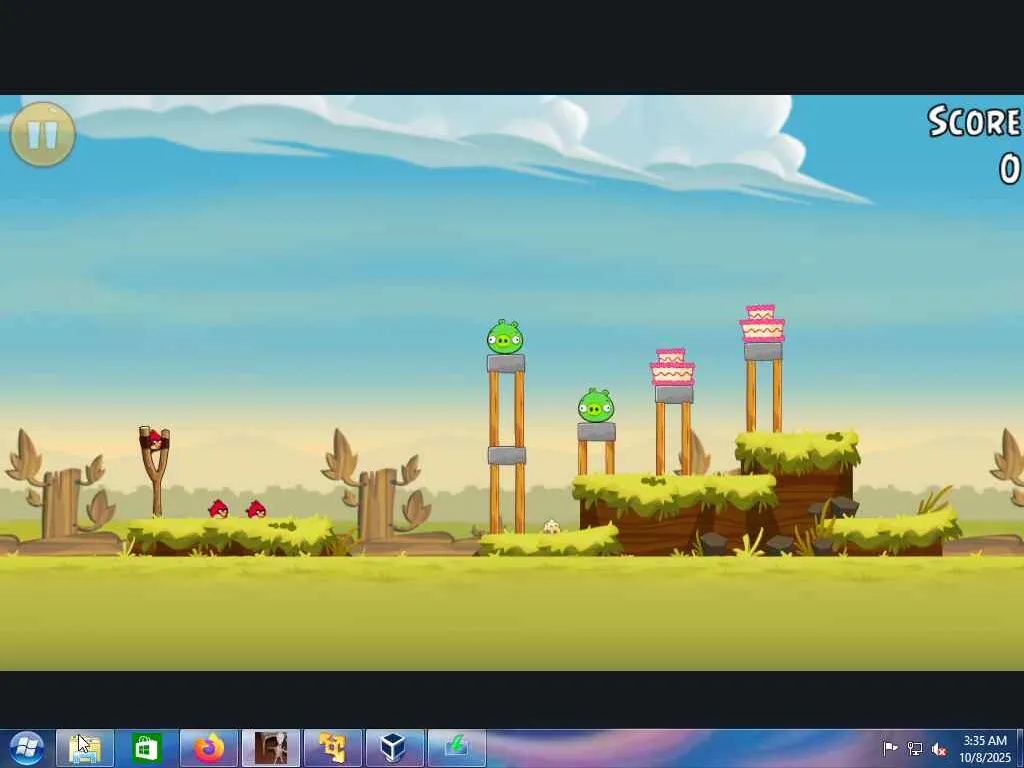Open Windows Explorer from the taskbar
1024x768 pixels.
pyautogui.click(x=85, y=748)
